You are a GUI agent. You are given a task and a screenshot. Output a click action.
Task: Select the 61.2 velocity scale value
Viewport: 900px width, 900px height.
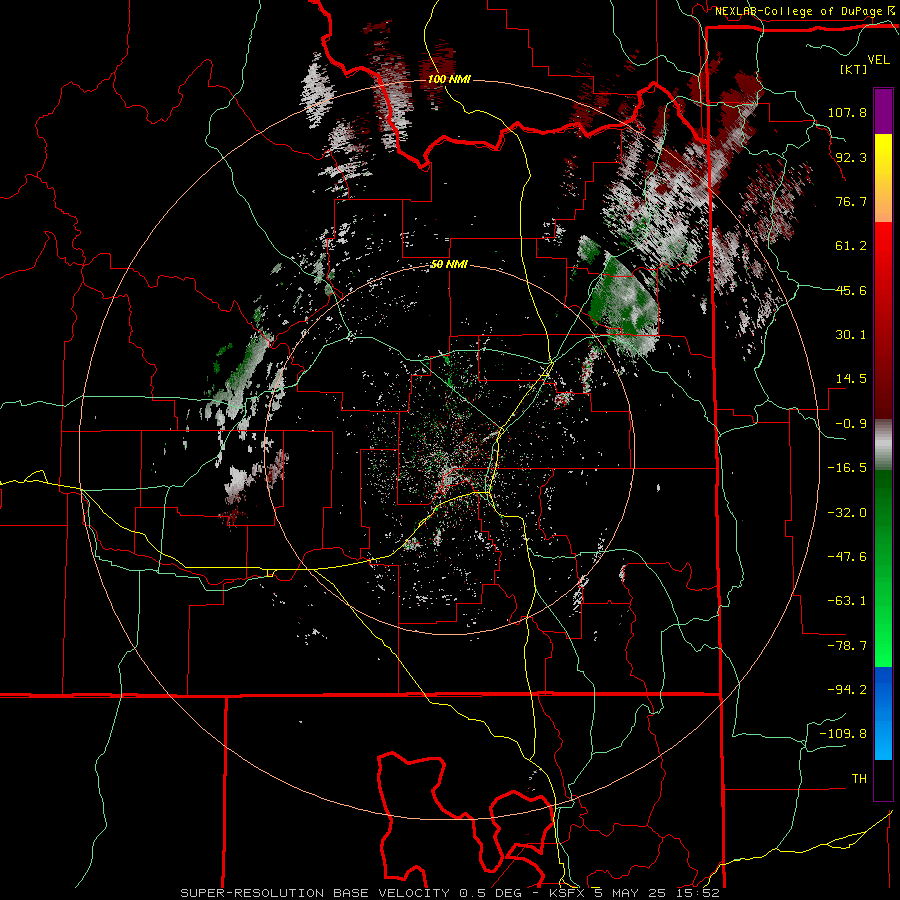click(x=851, y=246)
